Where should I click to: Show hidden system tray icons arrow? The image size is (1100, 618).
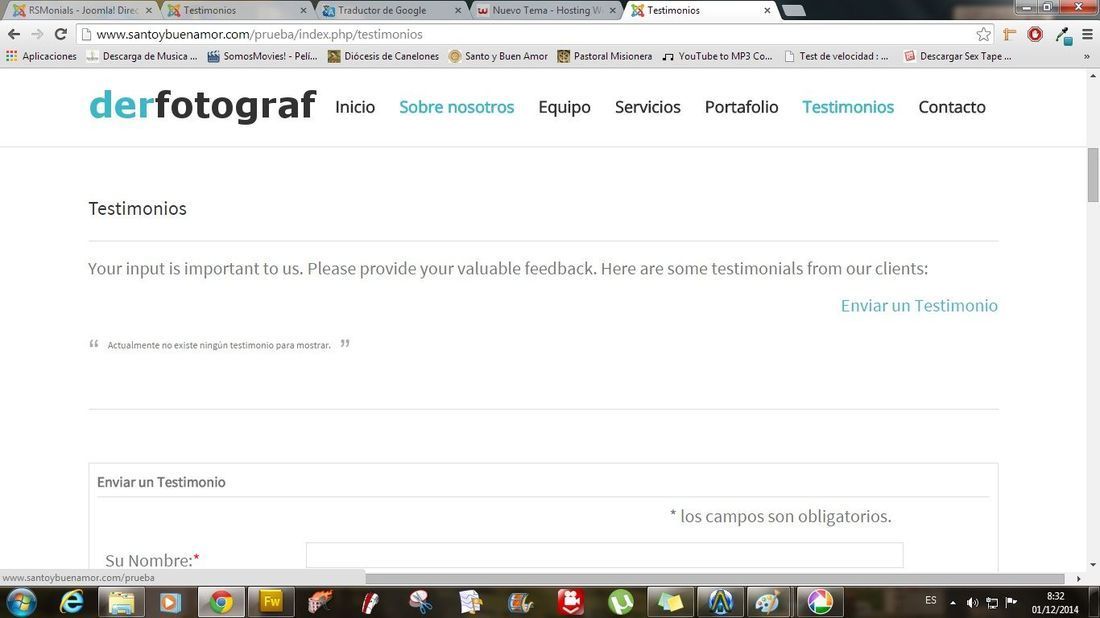[x=953, y=603]
